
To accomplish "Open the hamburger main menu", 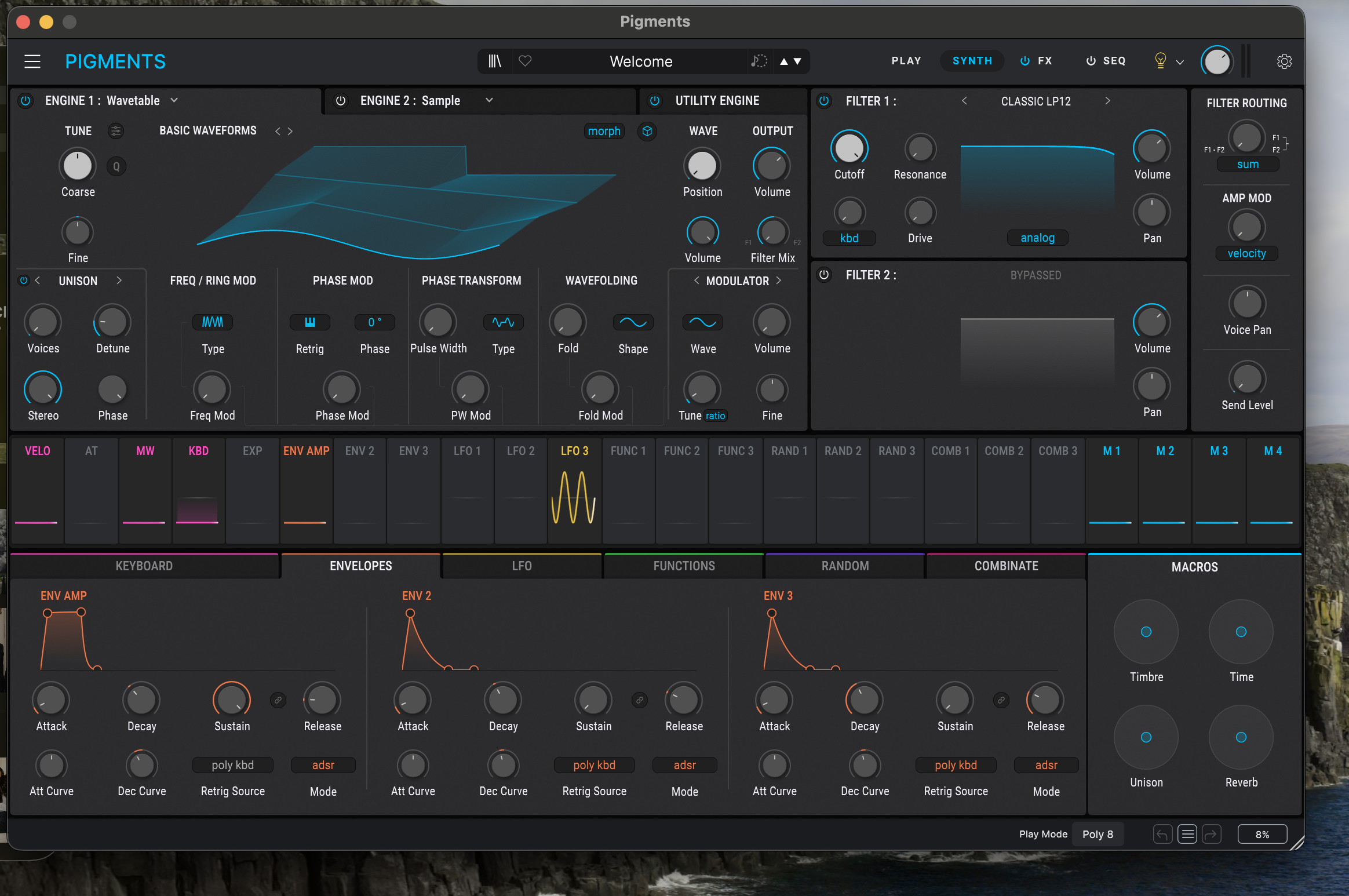I will coord(32,61).
